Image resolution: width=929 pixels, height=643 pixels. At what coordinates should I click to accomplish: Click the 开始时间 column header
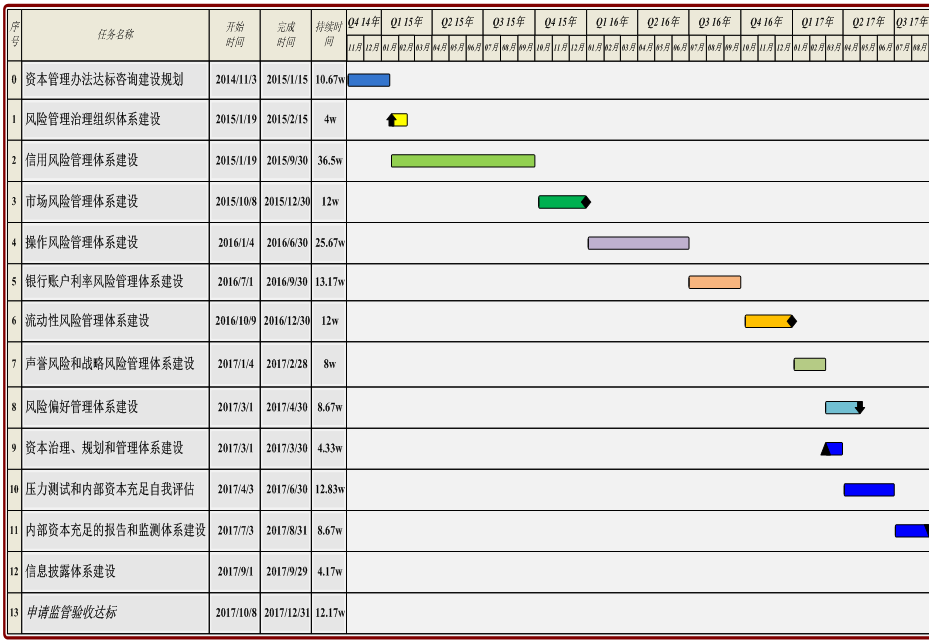(234, 35)
